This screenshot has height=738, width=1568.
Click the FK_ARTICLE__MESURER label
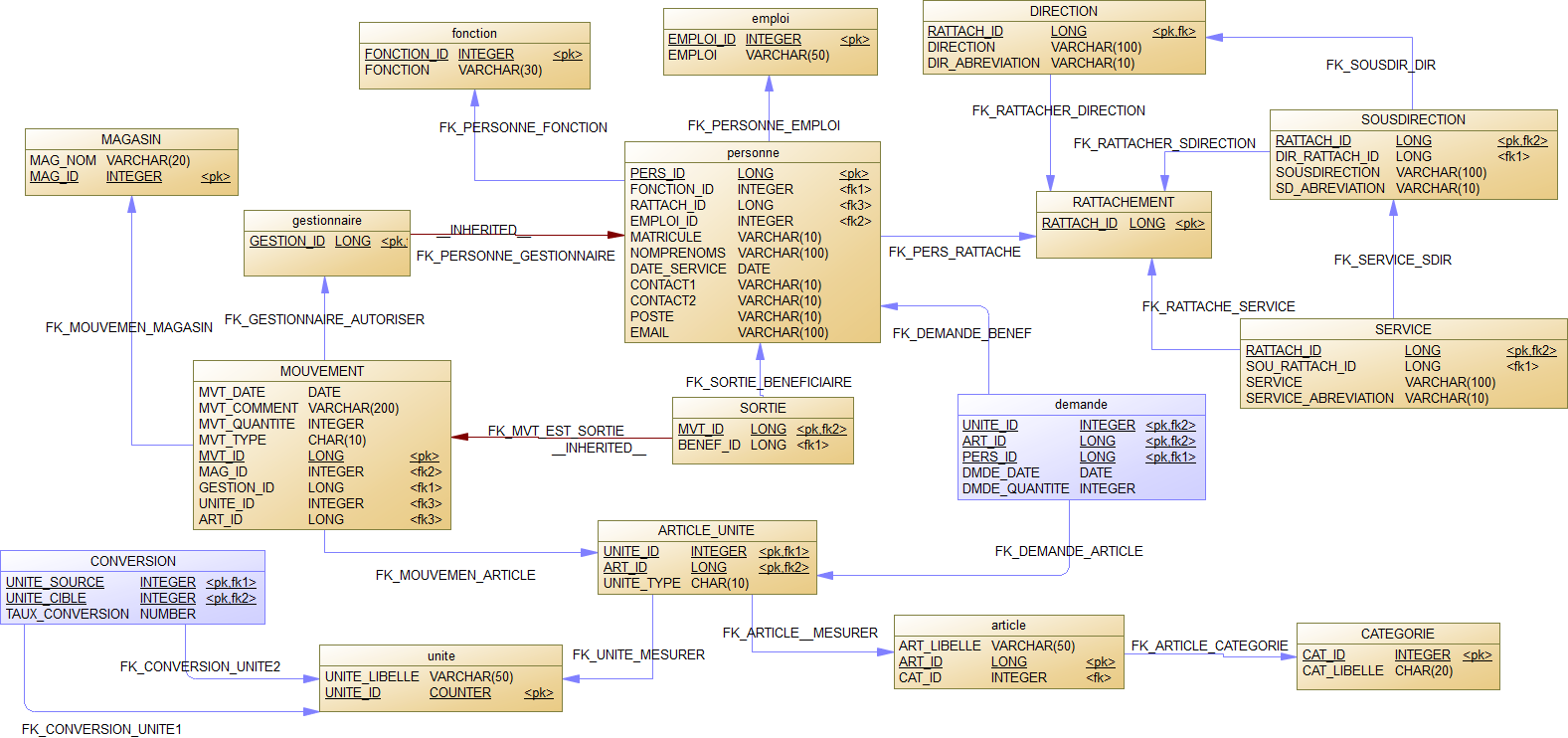[800, 633]
